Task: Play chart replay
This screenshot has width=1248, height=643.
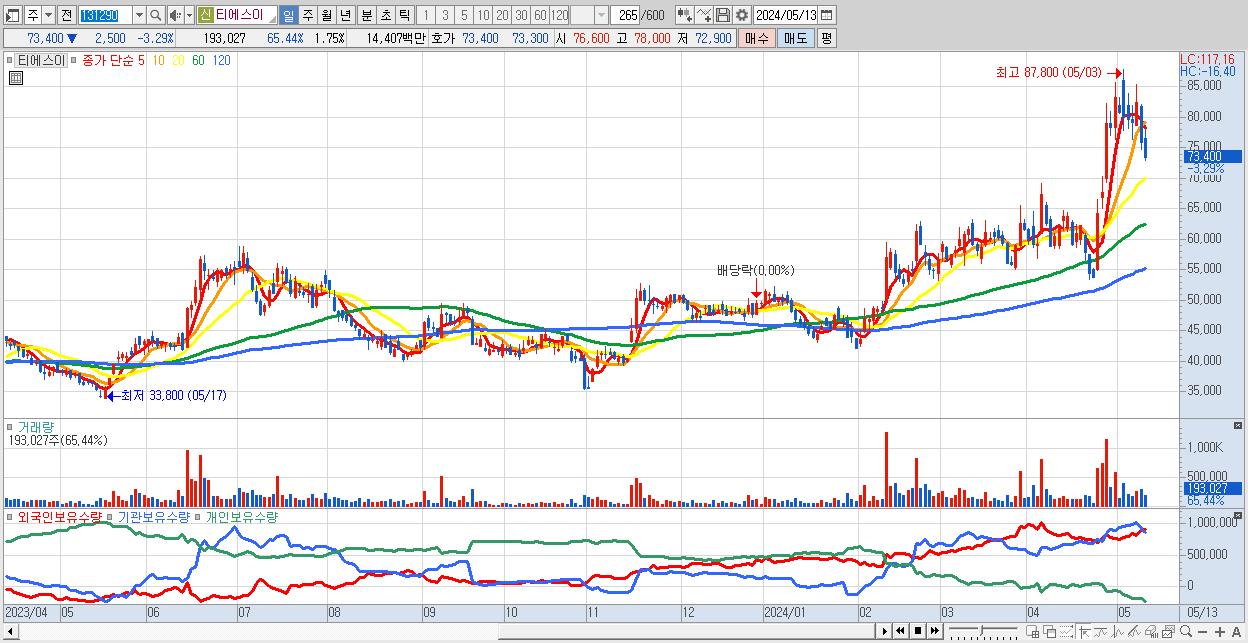Action: pos(884,631)
